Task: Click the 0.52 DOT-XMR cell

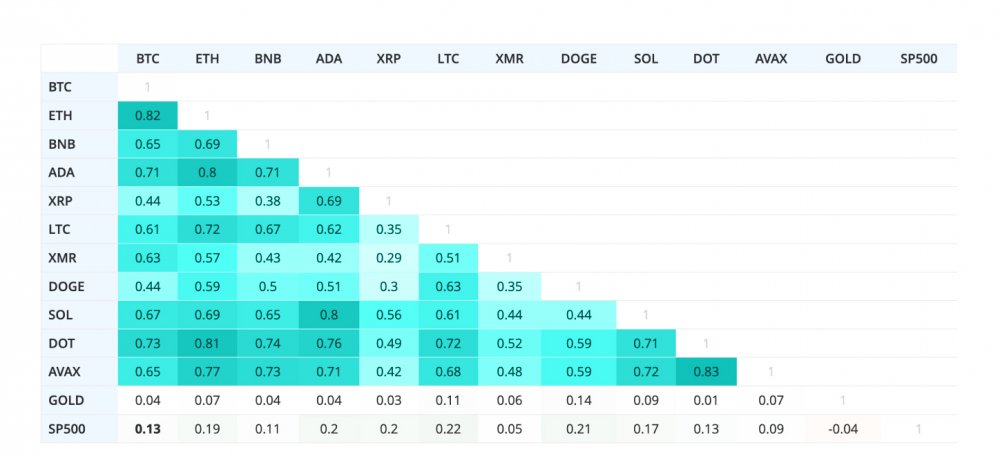Action: coord(510,343)
